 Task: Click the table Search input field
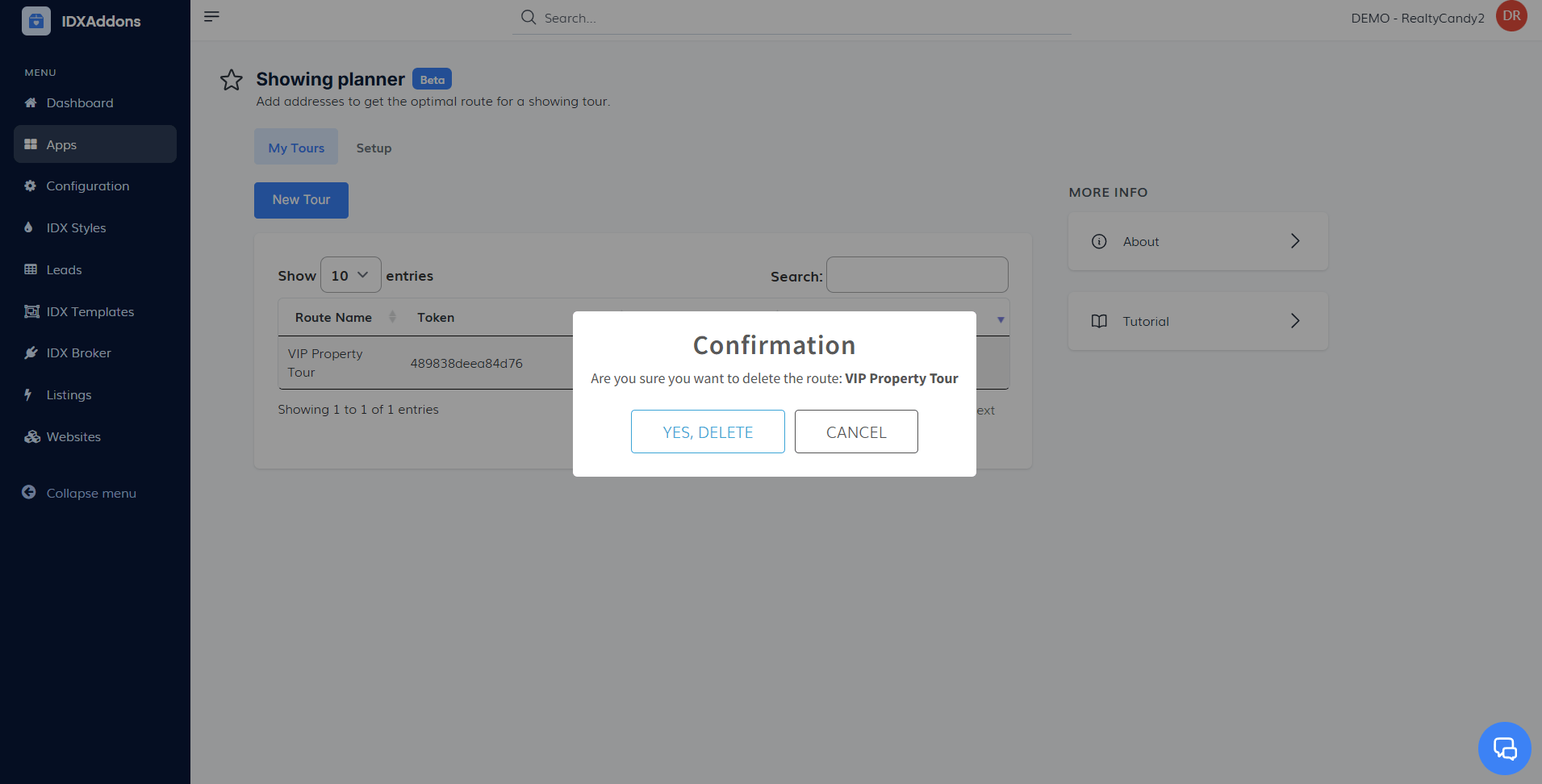[917, 275]
